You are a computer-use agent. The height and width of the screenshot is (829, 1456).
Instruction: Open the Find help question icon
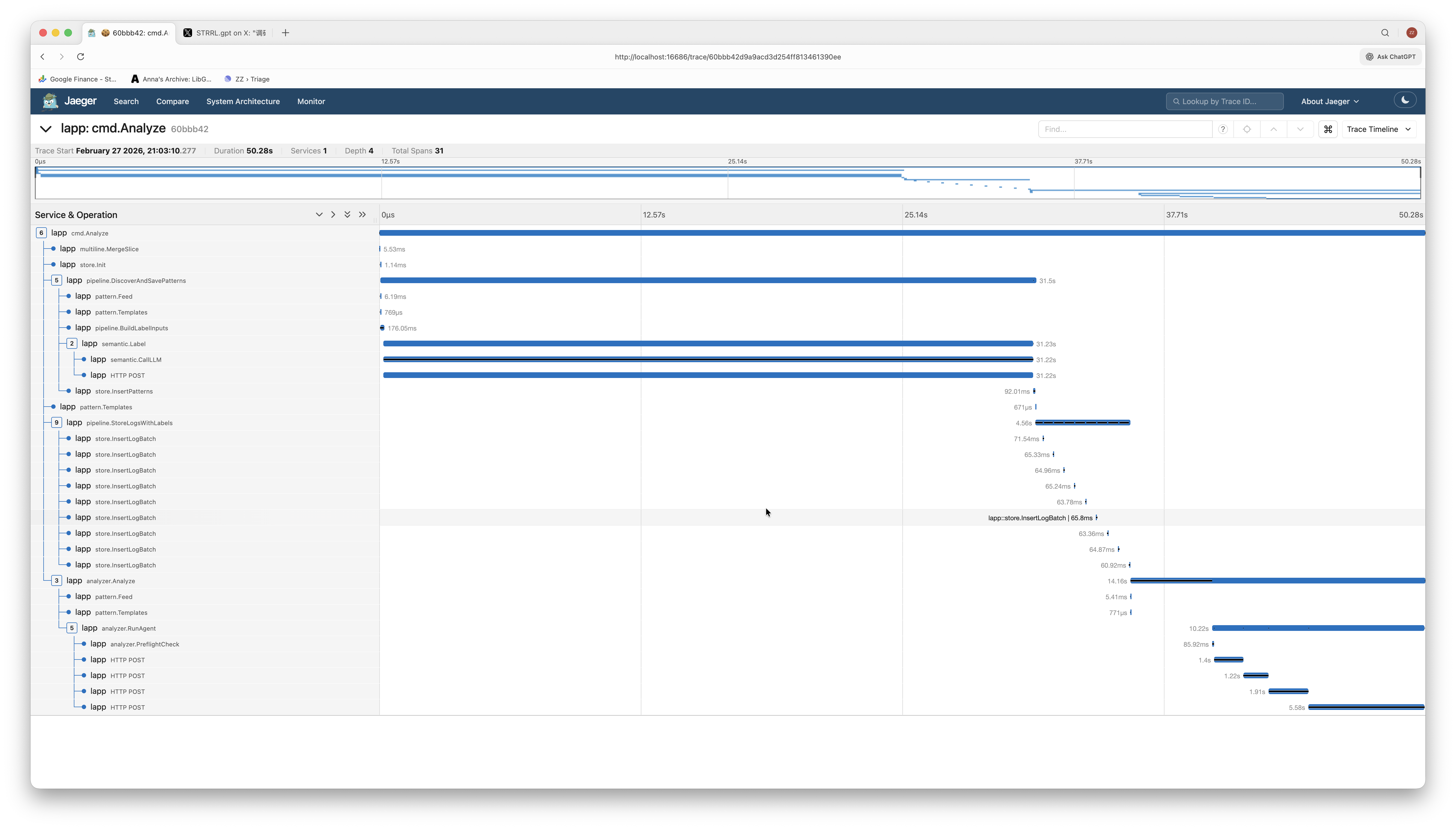click(x=1223, y=129)
